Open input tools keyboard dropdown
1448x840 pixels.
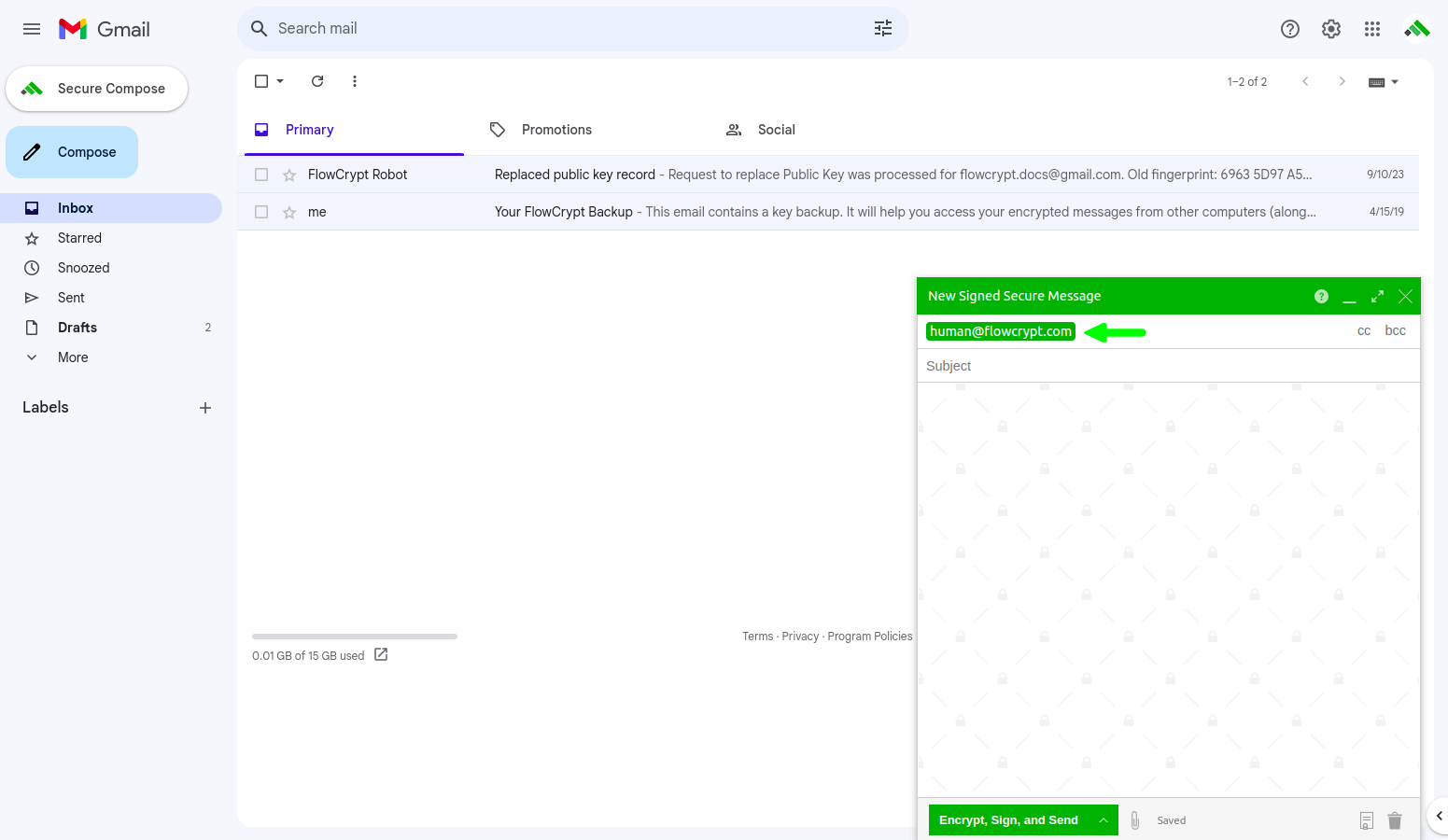tap(1384, 82)
